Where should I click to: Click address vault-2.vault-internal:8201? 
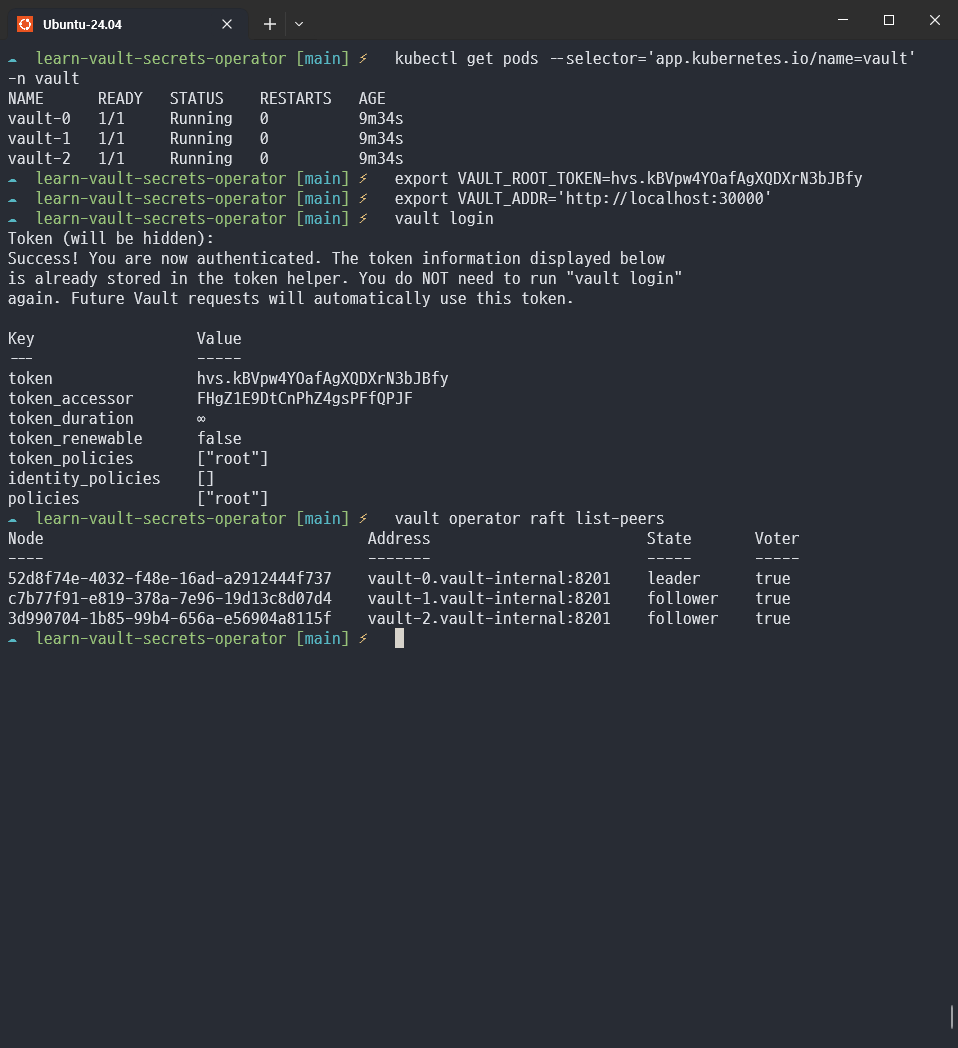(x=489, y=619)
